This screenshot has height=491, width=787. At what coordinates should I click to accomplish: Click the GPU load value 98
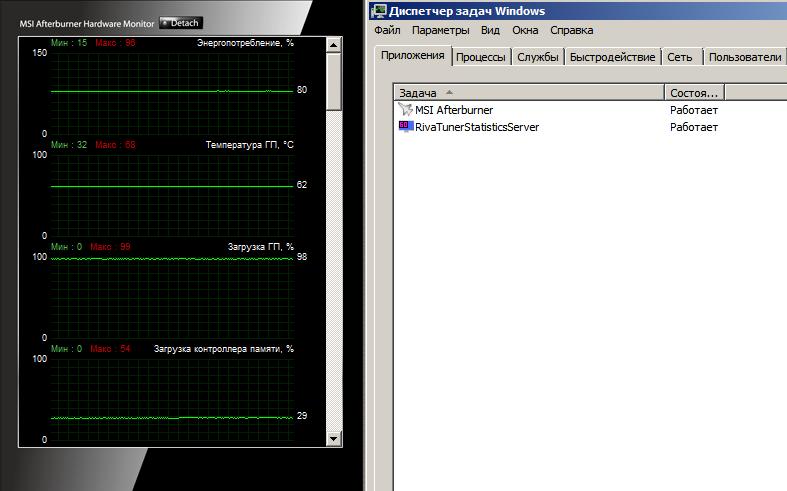point(302,257)
